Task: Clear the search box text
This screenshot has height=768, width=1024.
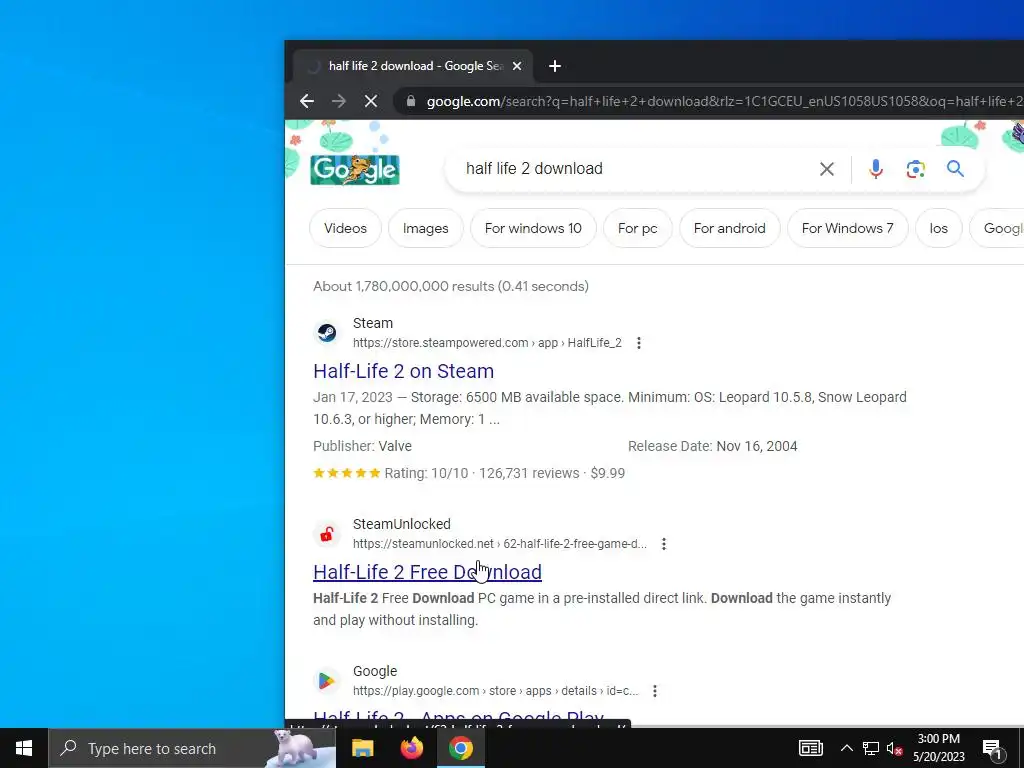Action: pyautogui.click(x=826, y=169)
